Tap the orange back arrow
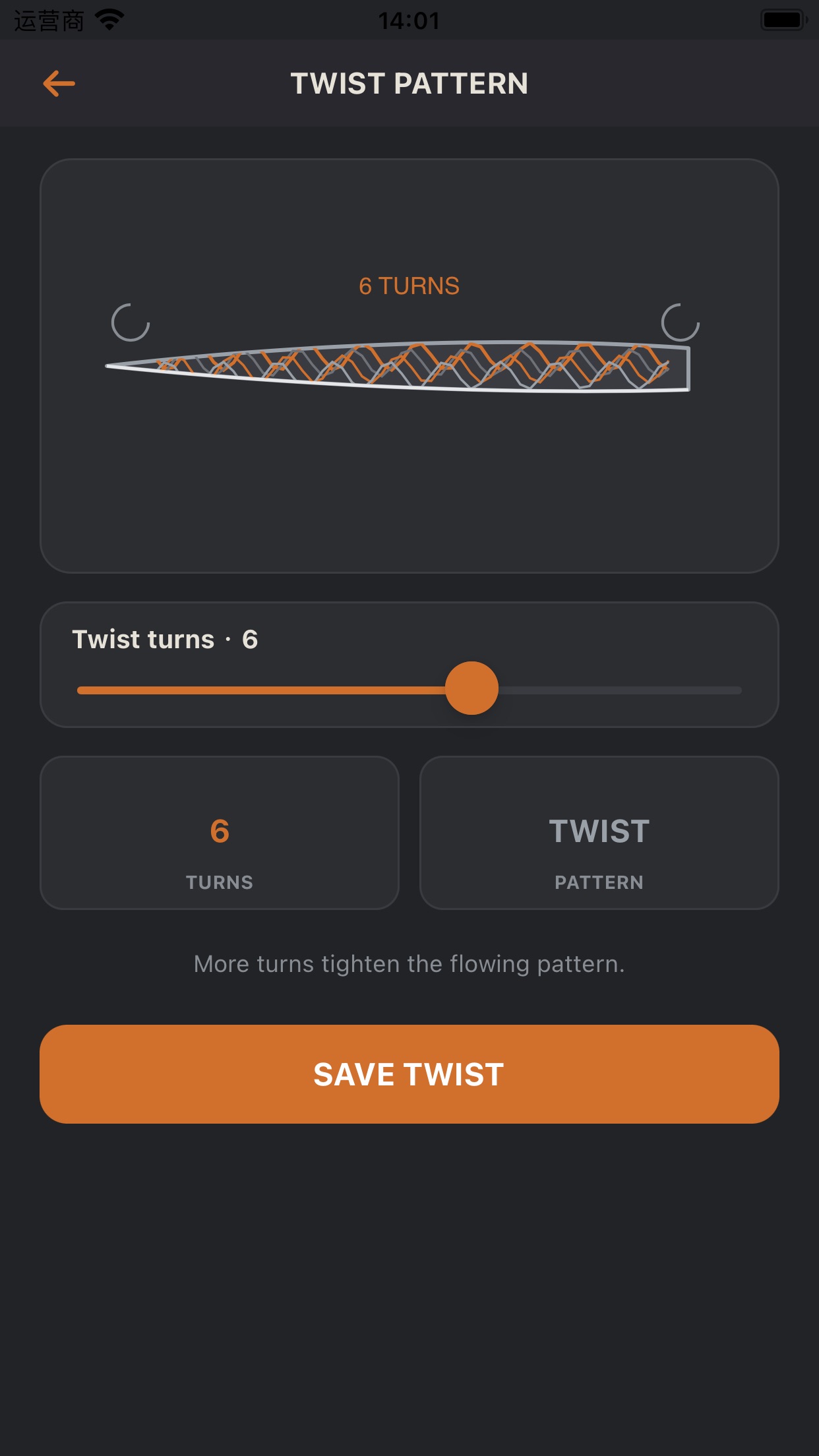This screenshot has width=819, height=1456. pyautogui.click(x=59, y=84)
